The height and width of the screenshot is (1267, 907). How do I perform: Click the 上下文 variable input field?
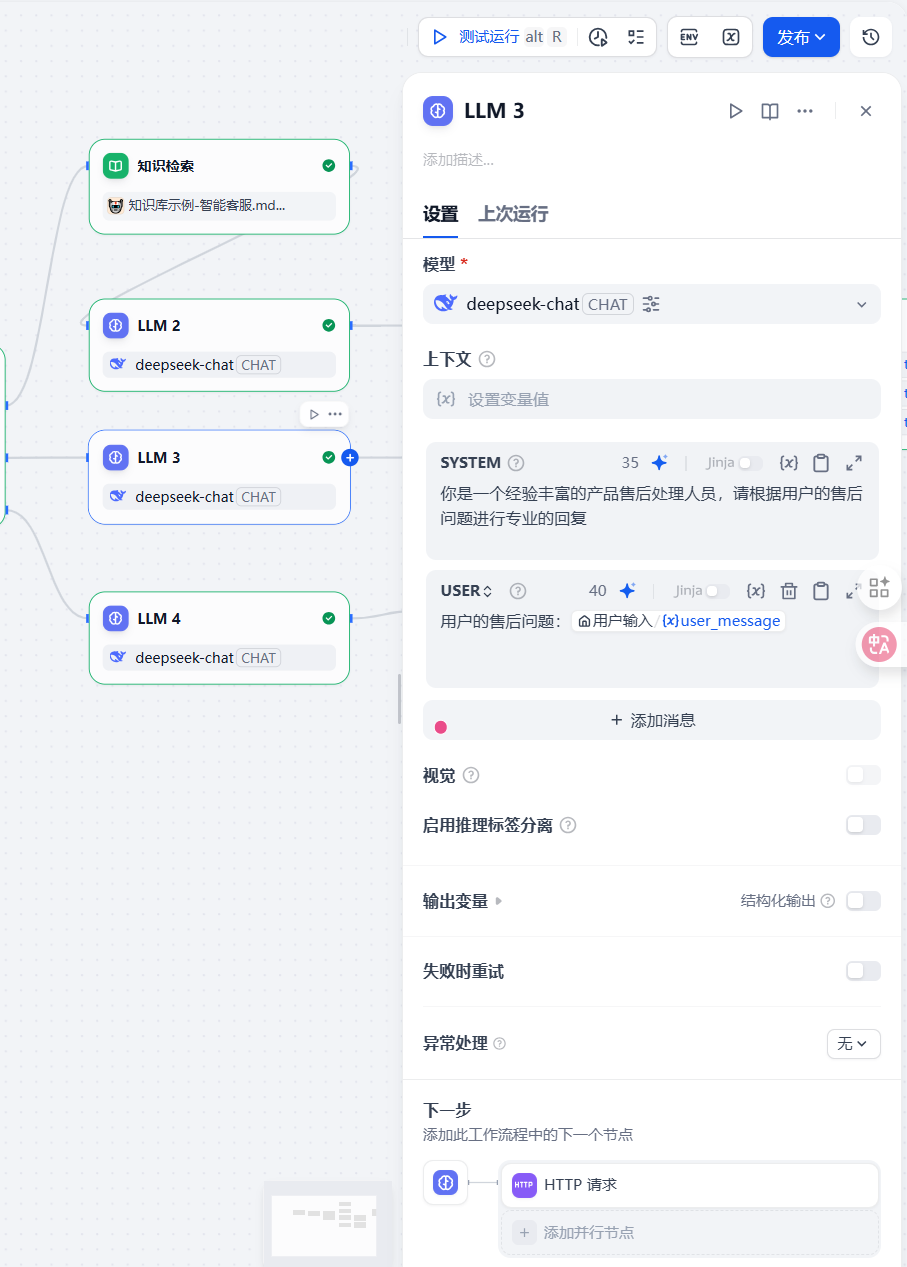click(x=651, y=398)
